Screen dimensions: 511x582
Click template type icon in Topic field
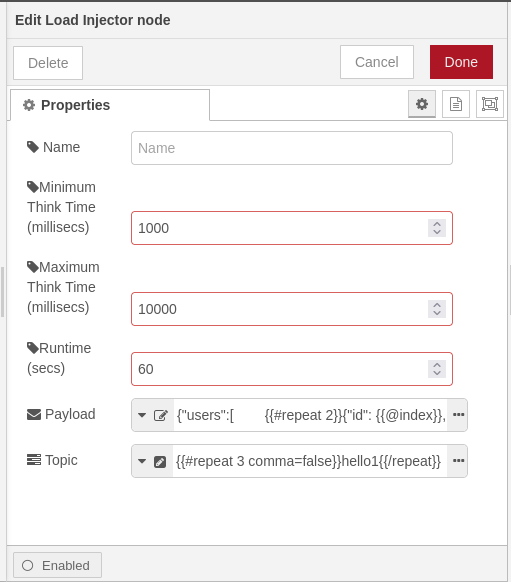(x=160, y=461)
